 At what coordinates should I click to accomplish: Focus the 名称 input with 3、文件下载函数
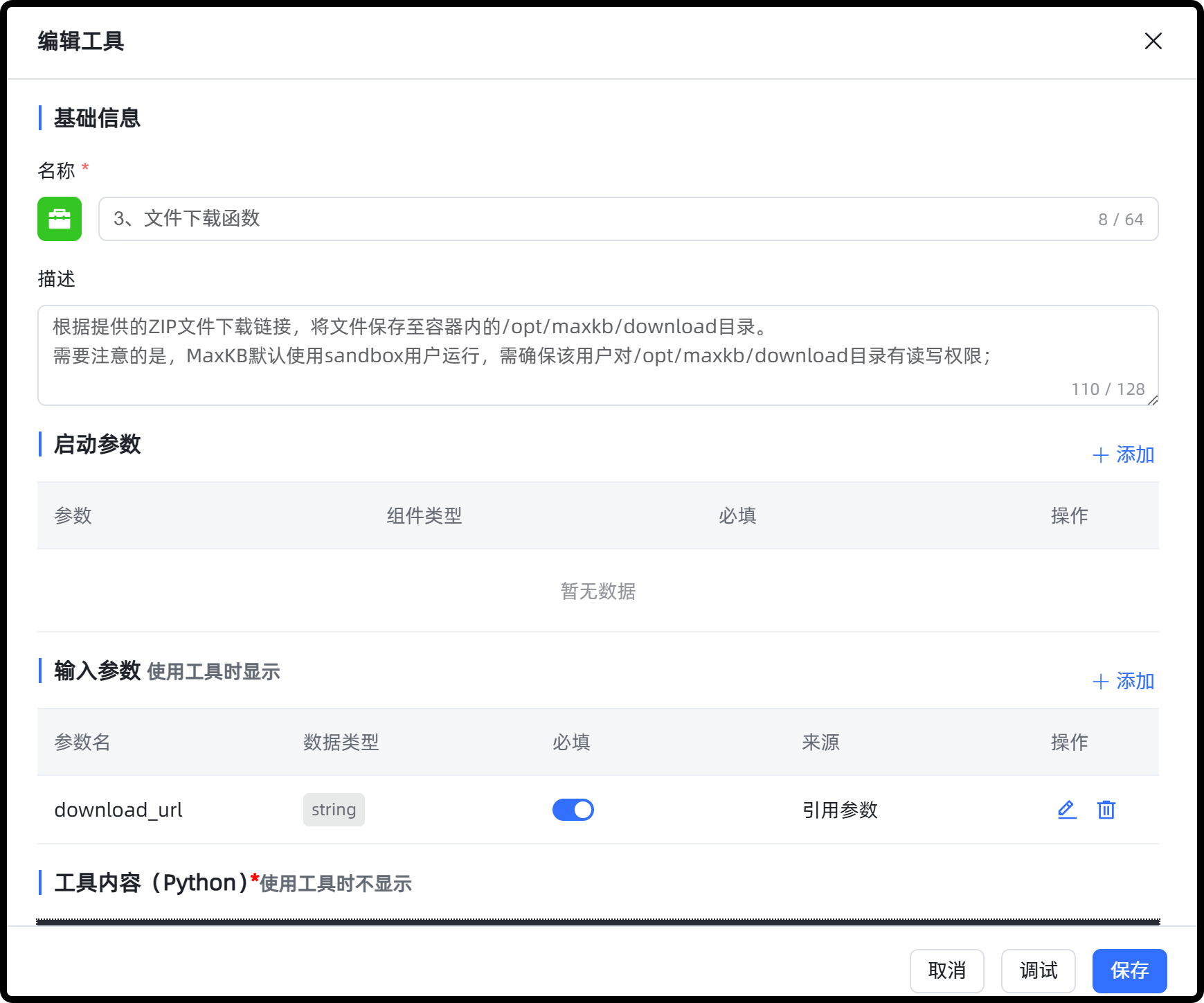(x=629, y=219)
